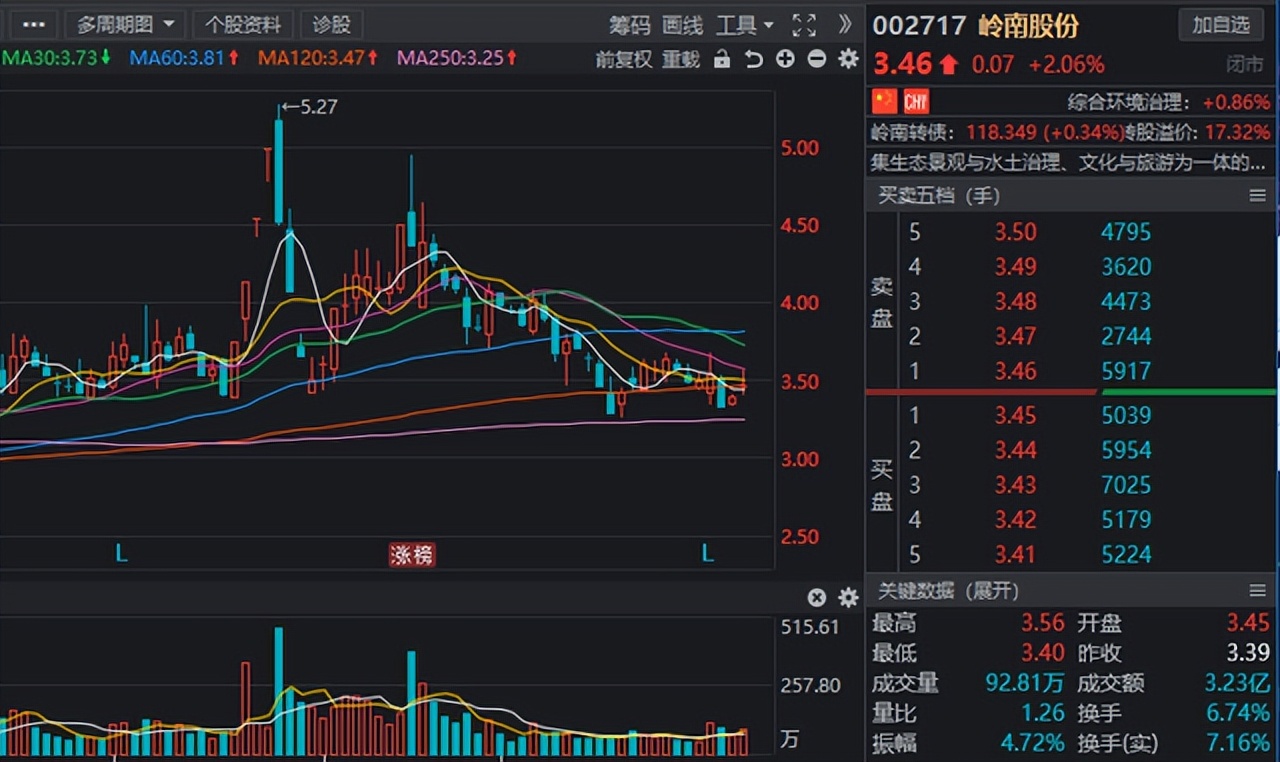Enable 画线 drawing mode
1280x762 pixels.
(x=682, y=25)
